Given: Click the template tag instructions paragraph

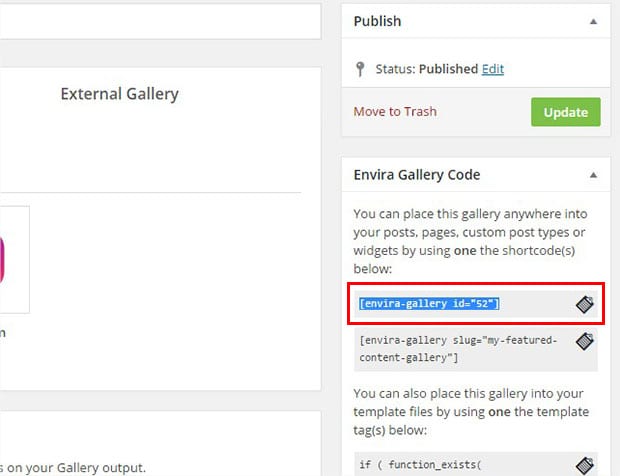Looking at the screenshot, I should tap(471, 412).
